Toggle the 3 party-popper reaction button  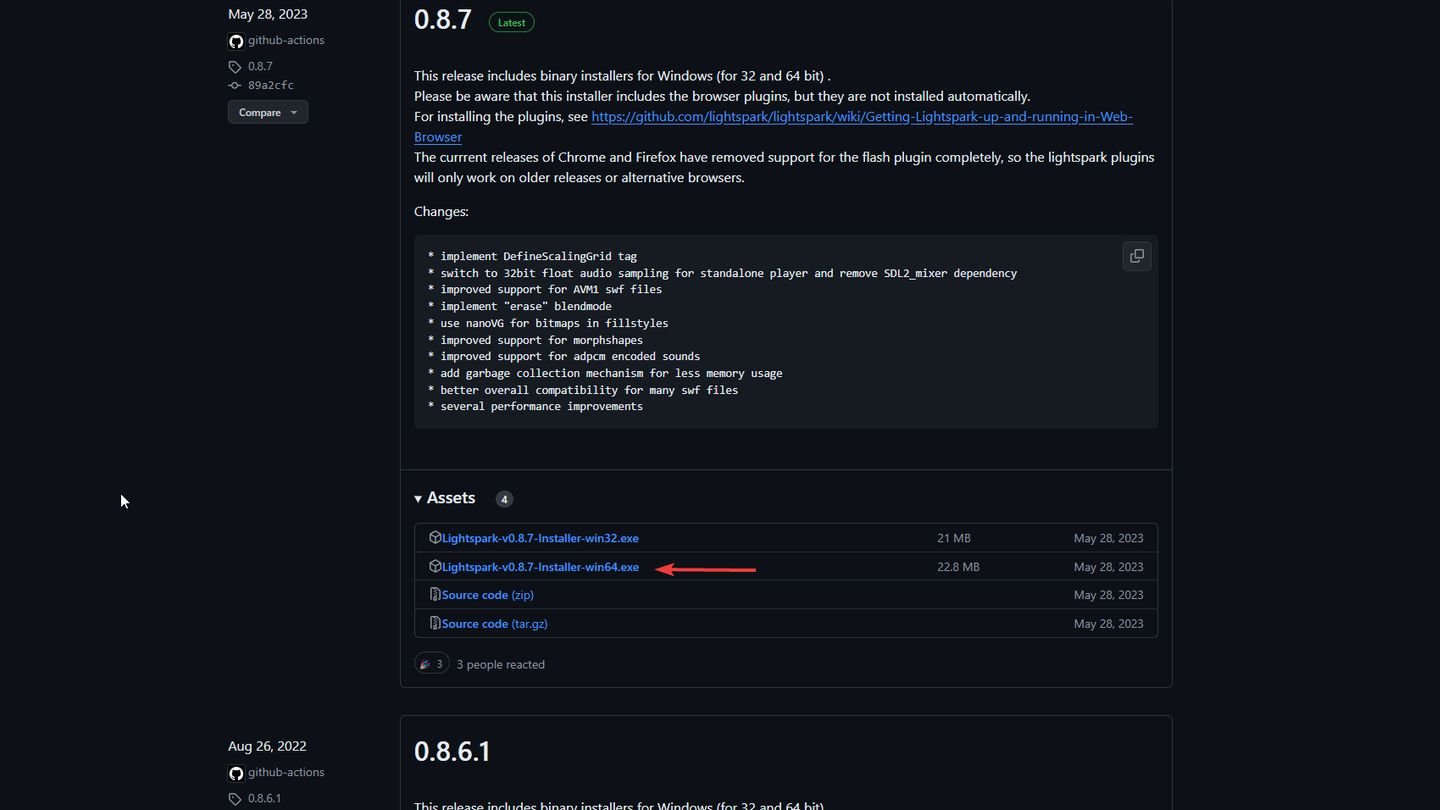pyautogui.click(x=431, y=663)
